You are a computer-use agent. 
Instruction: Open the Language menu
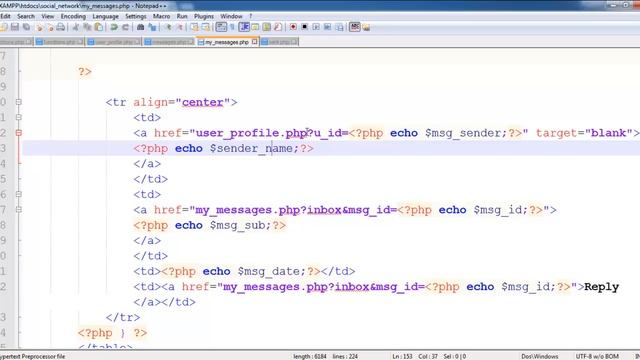(105, 16)
